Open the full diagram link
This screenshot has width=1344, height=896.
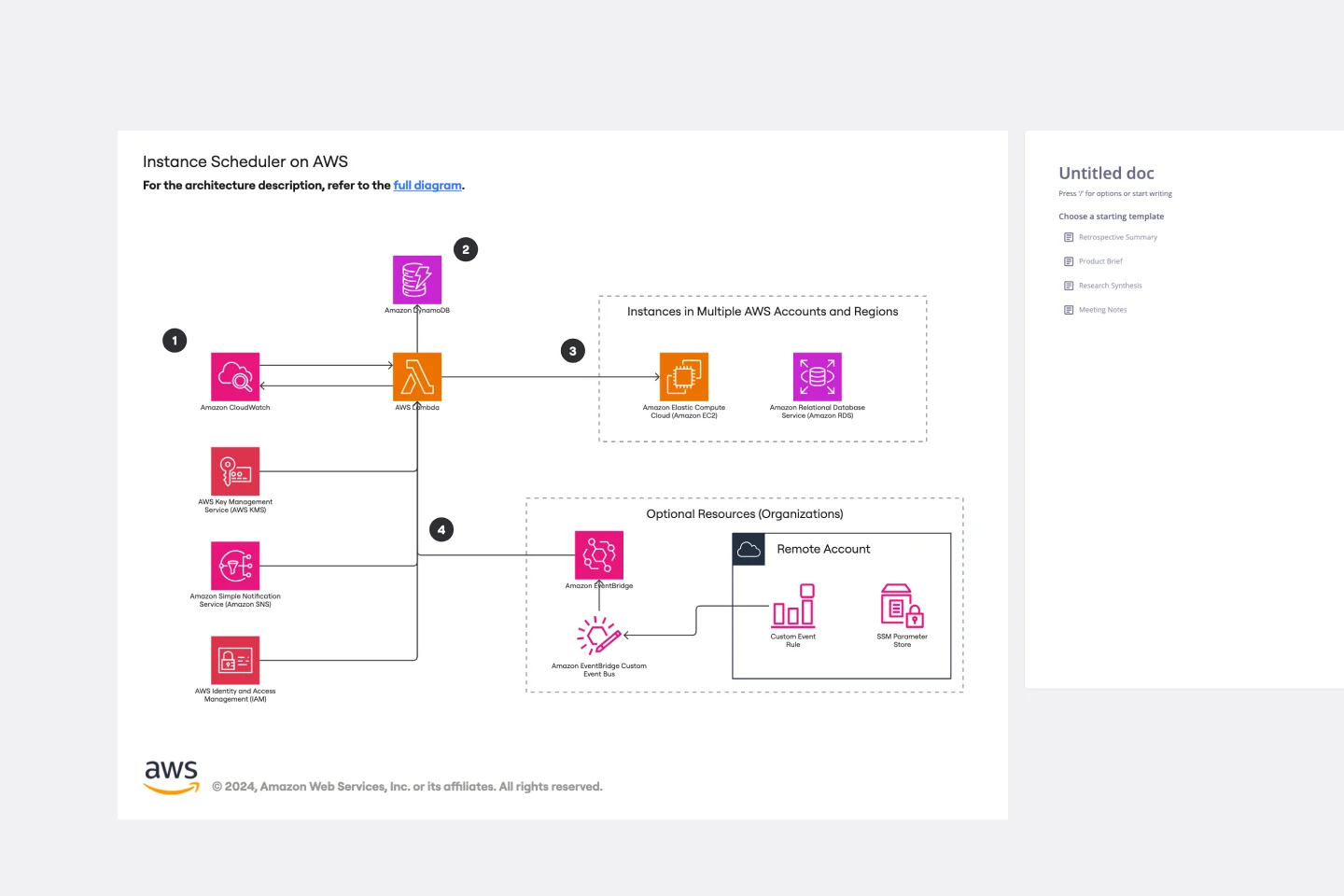427,186
